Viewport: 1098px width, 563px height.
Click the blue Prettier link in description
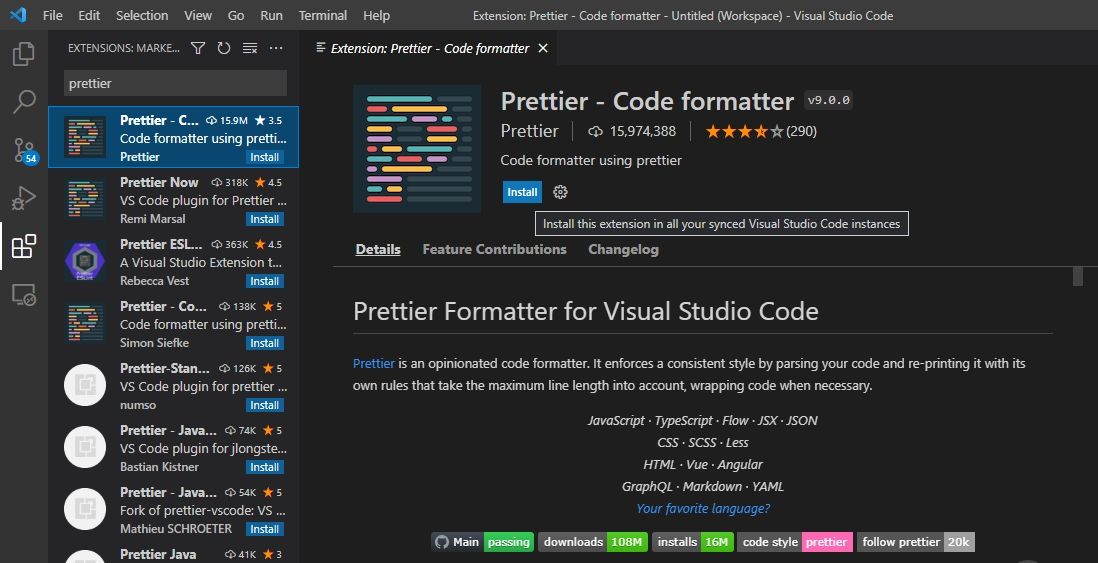(374, 363)
